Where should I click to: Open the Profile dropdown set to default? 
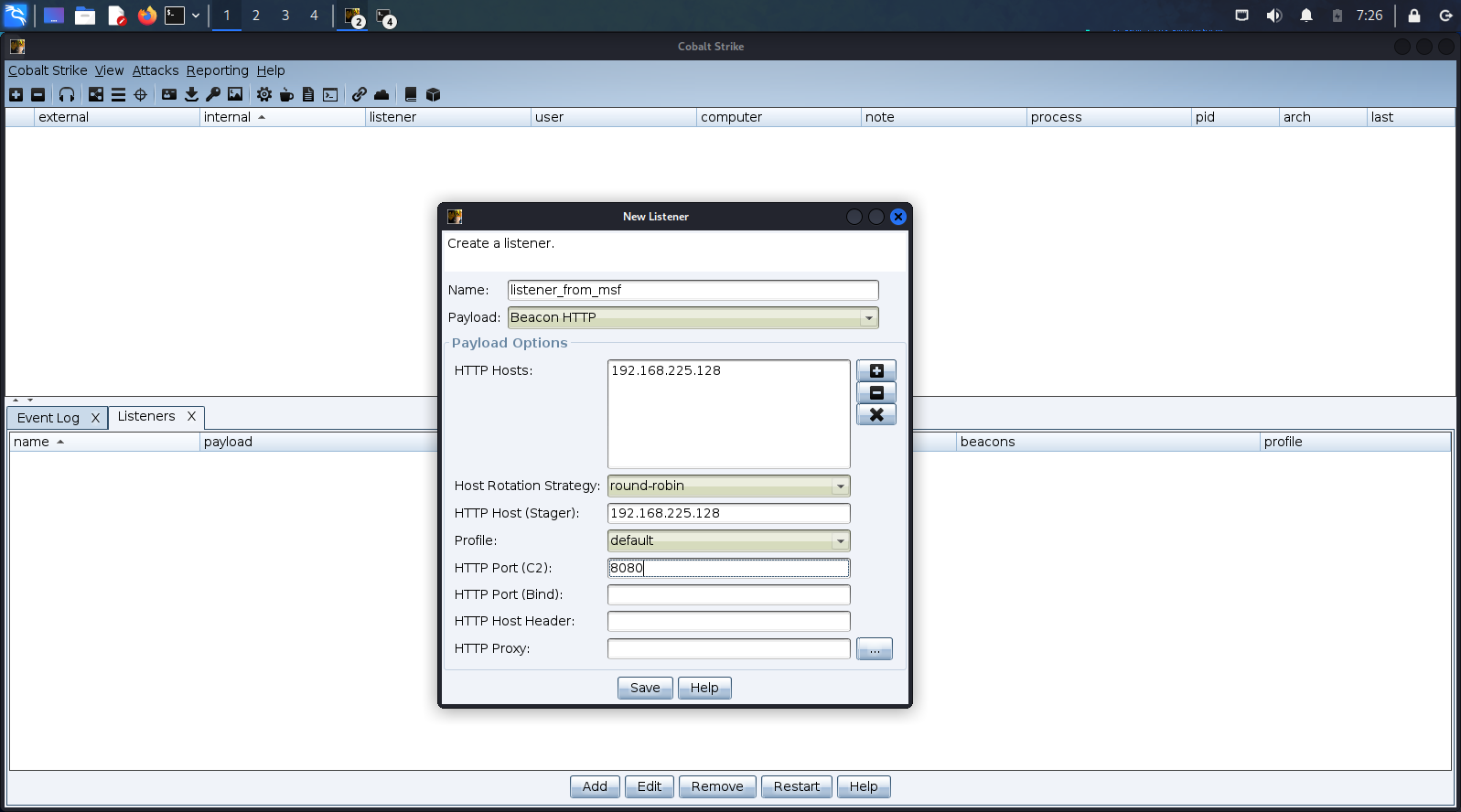point(728,540)
